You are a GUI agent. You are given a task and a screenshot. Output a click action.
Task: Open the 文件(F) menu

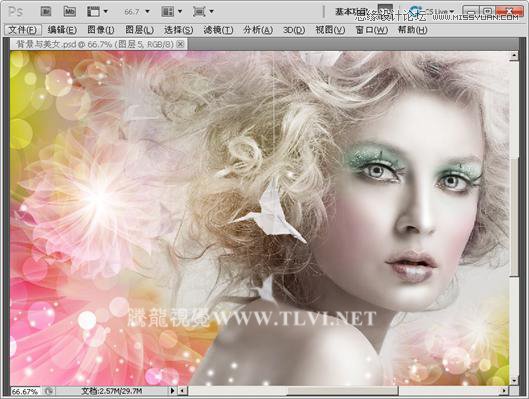[23, 30]
